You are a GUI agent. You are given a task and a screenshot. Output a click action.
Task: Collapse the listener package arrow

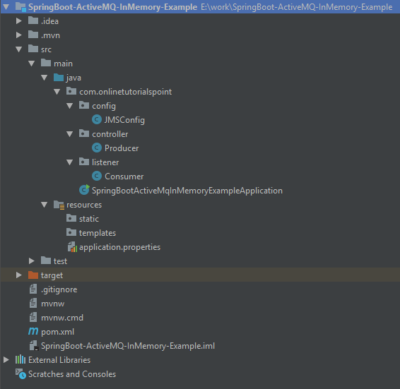[70, 162]
